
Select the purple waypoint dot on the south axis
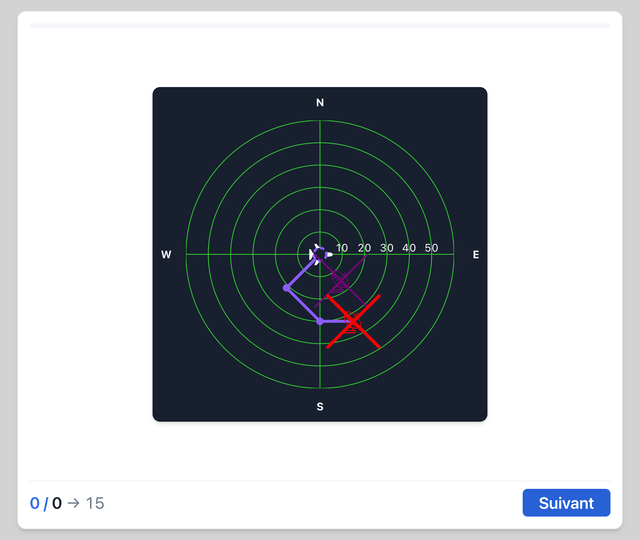[x=320, y=322]
